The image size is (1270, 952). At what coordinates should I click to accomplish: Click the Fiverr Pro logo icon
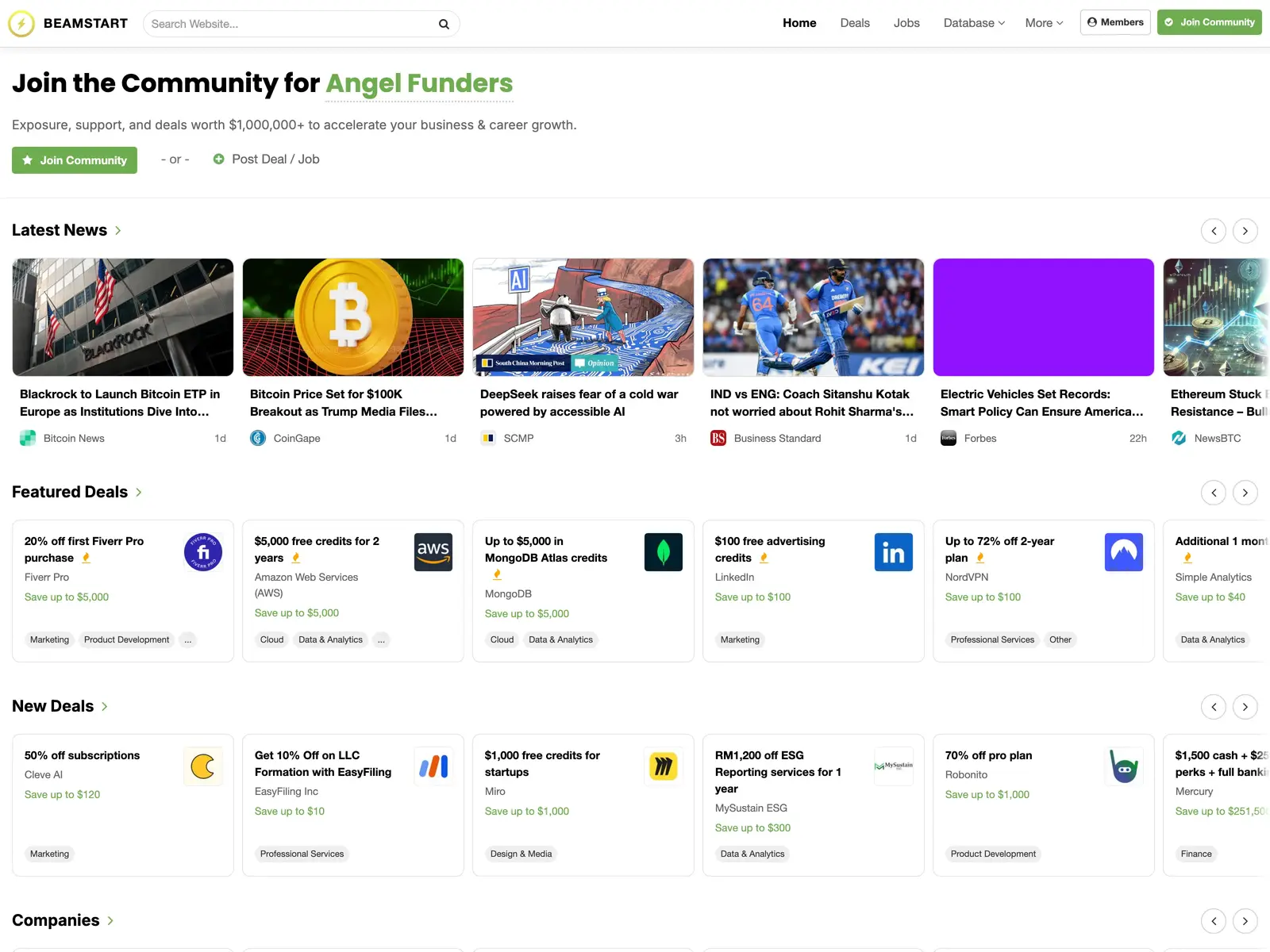point(203,552)
